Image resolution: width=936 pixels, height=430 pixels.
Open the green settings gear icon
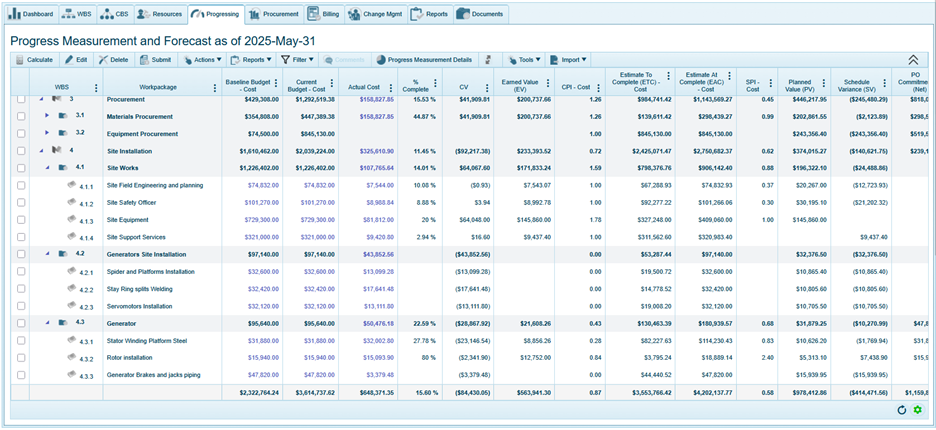[918, 410]
